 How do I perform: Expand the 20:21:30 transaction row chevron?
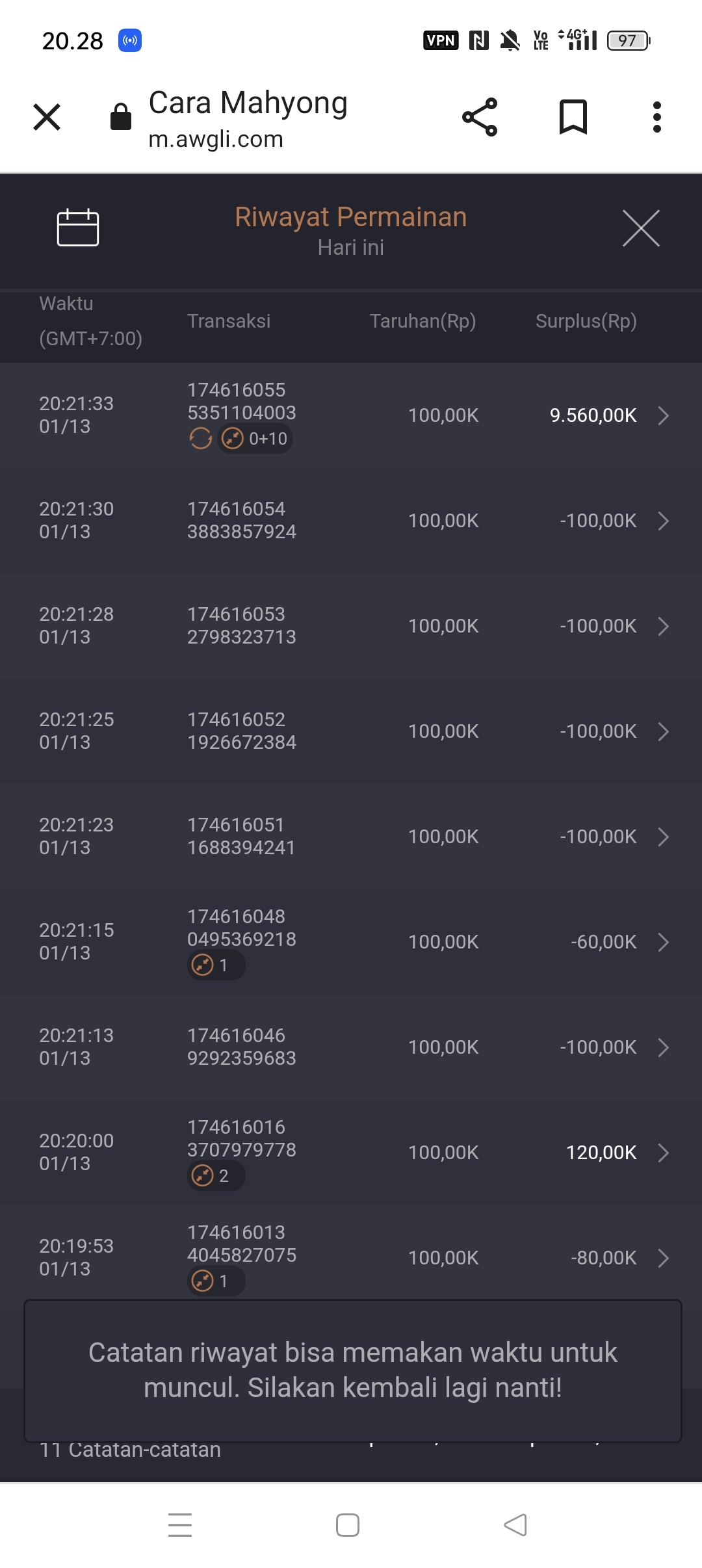coord(663,521)
